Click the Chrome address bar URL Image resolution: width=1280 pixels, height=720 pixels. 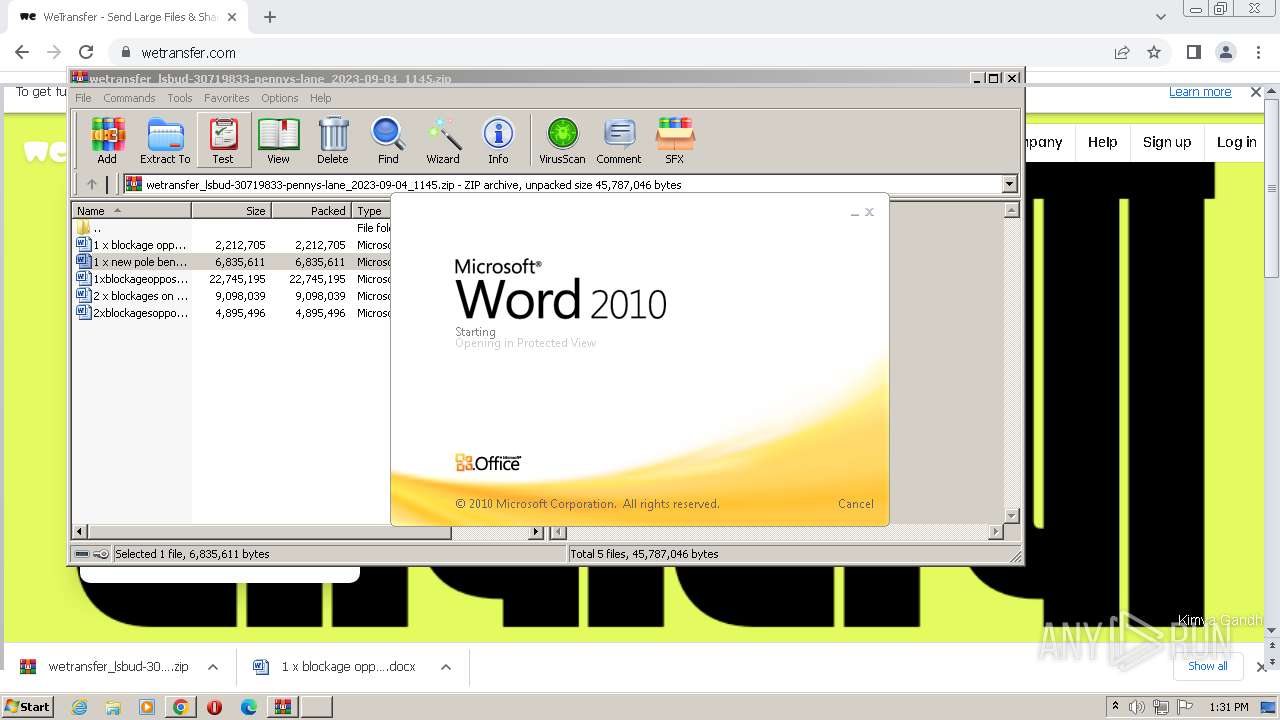click(188, 53)
